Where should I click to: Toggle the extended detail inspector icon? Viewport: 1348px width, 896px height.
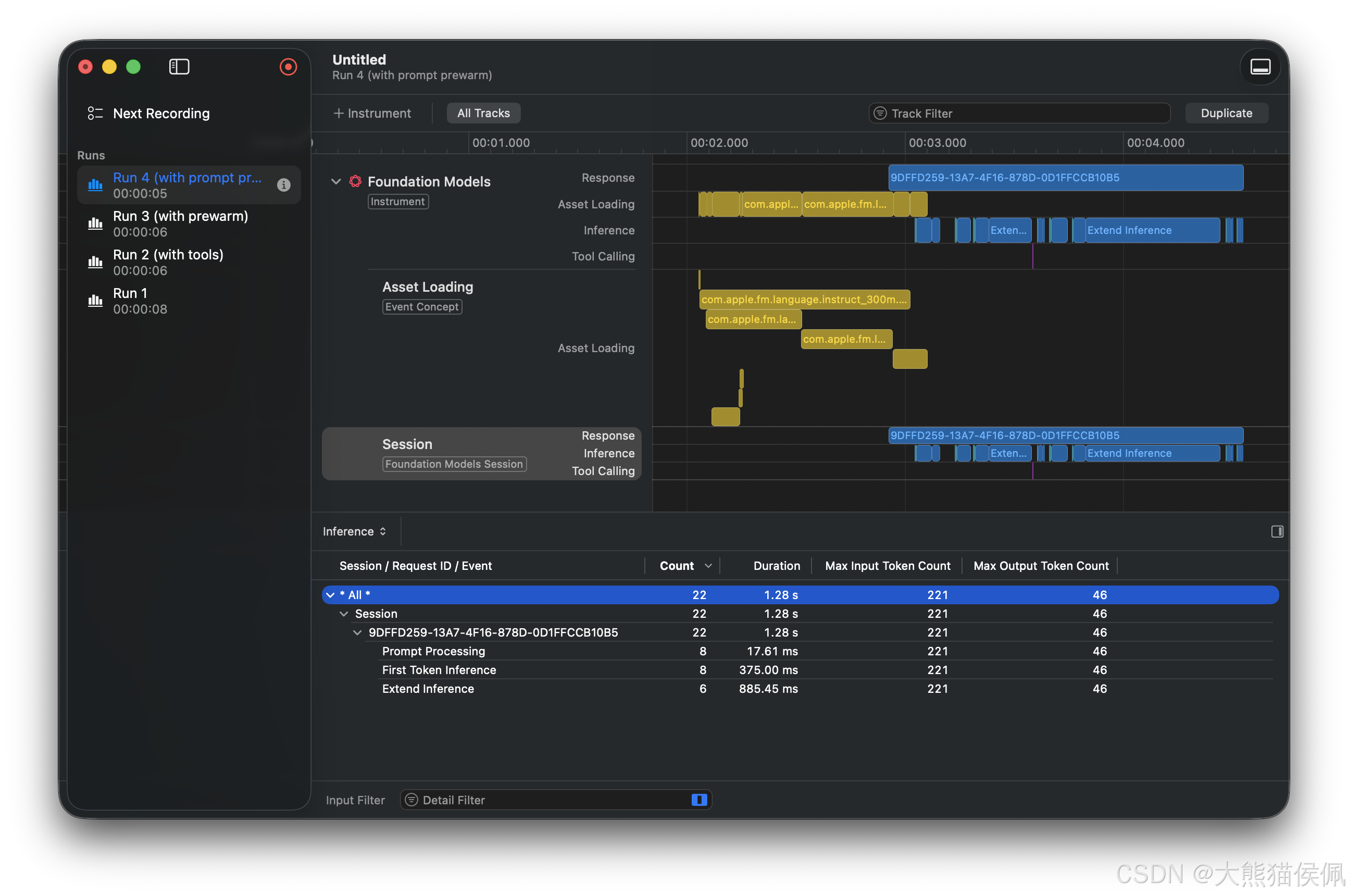1277,531
